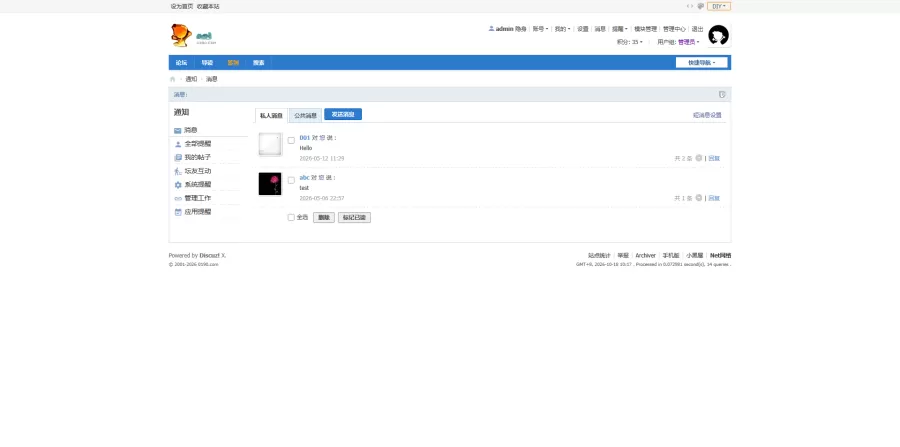The image size is (900, 447).
Task: Click the style palette icon near DIY
Action: coord(700,6)
